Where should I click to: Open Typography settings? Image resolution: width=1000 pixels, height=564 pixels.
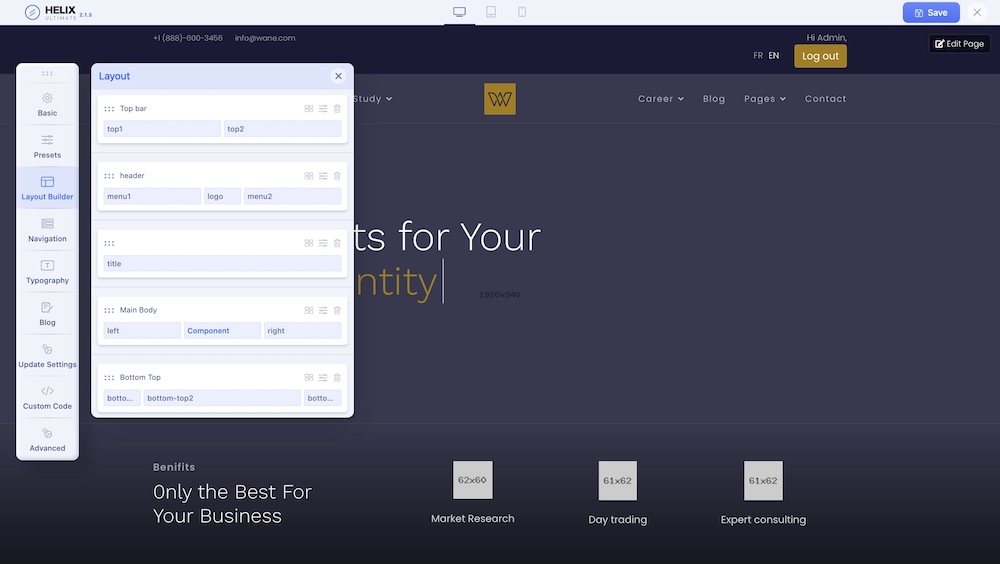[47, 272]
